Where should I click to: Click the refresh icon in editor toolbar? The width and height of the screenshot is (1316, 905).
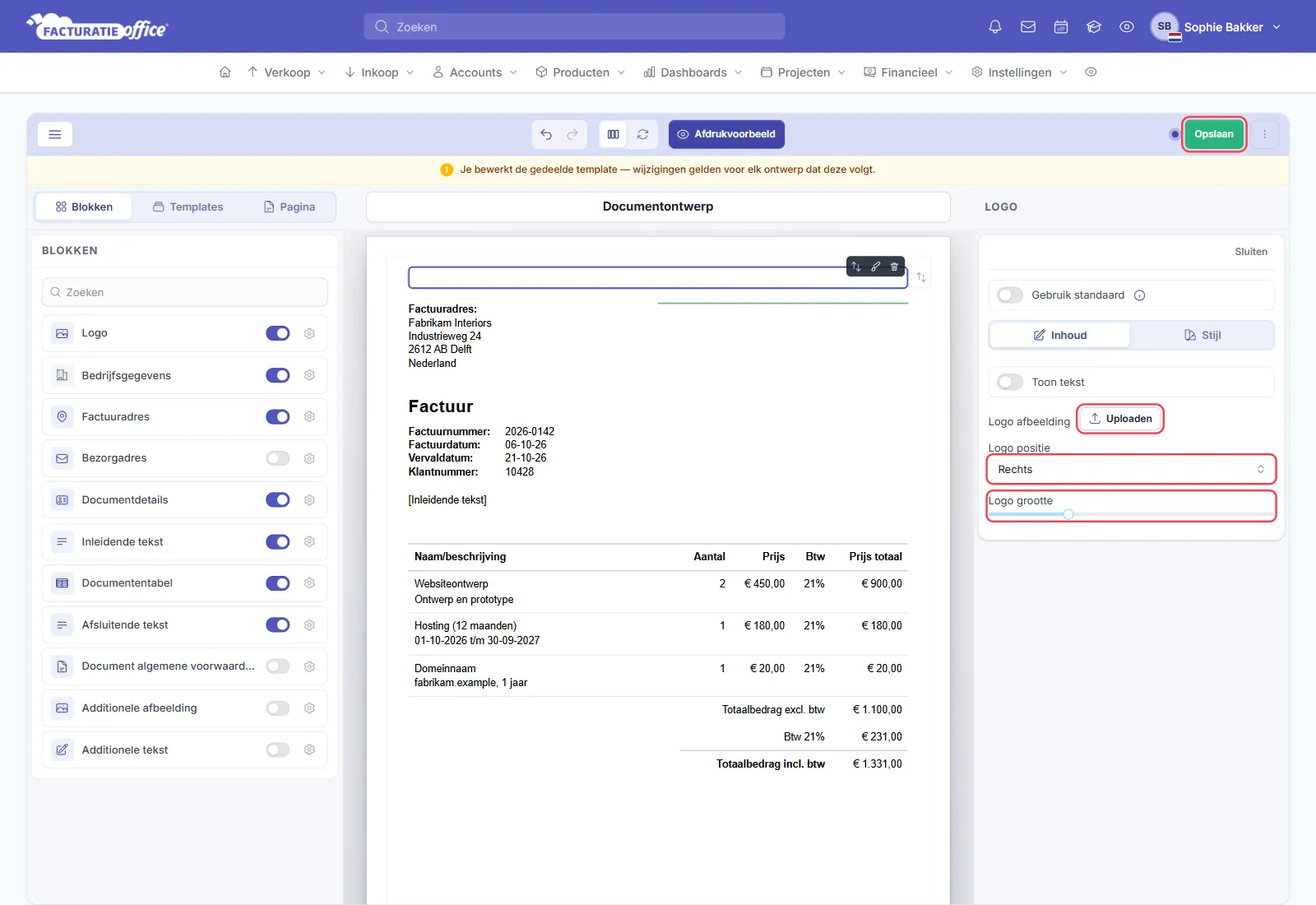coord(643,134)
